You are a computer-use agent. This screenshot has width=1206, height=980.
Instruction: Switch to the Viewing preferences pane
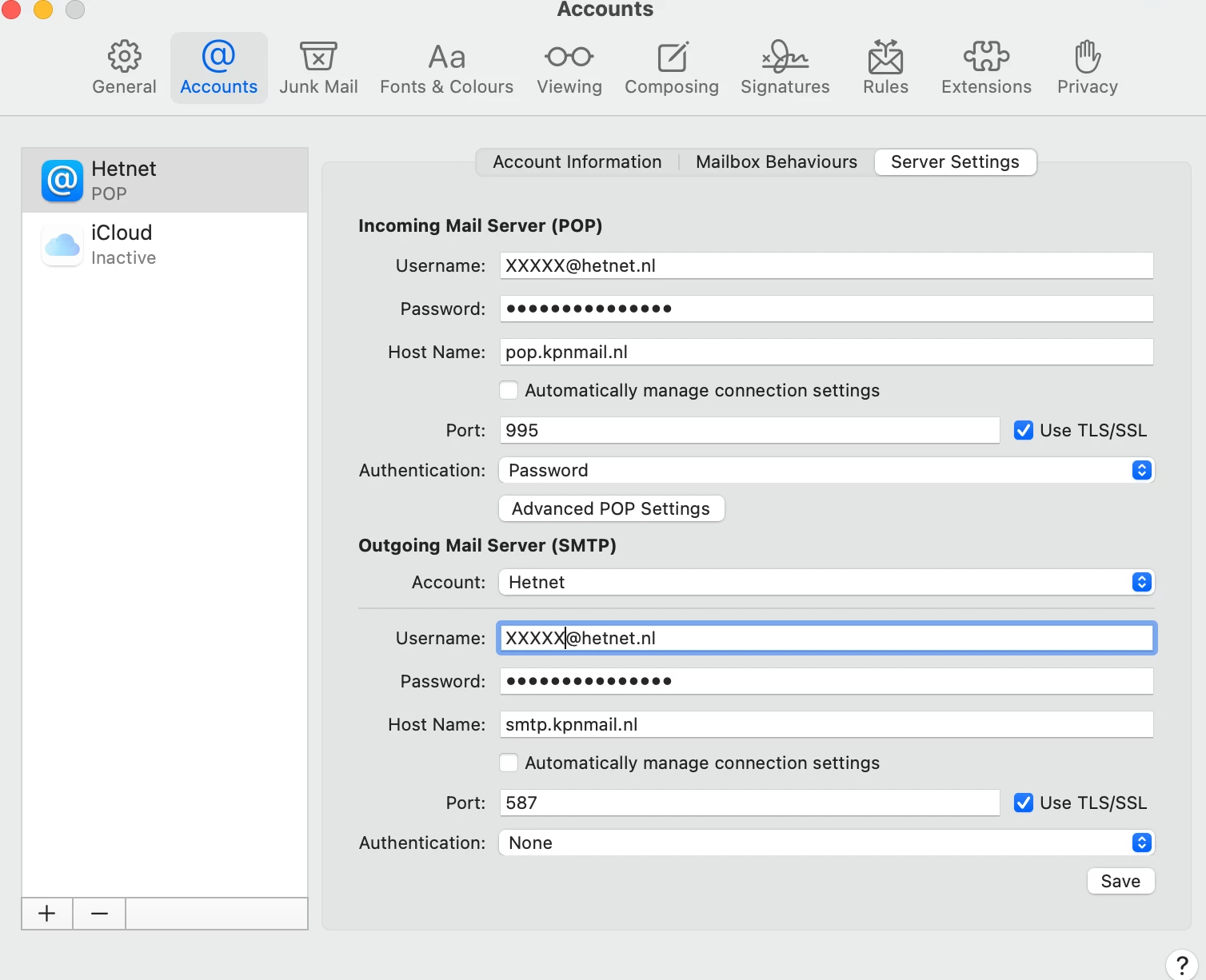point(569,68)
